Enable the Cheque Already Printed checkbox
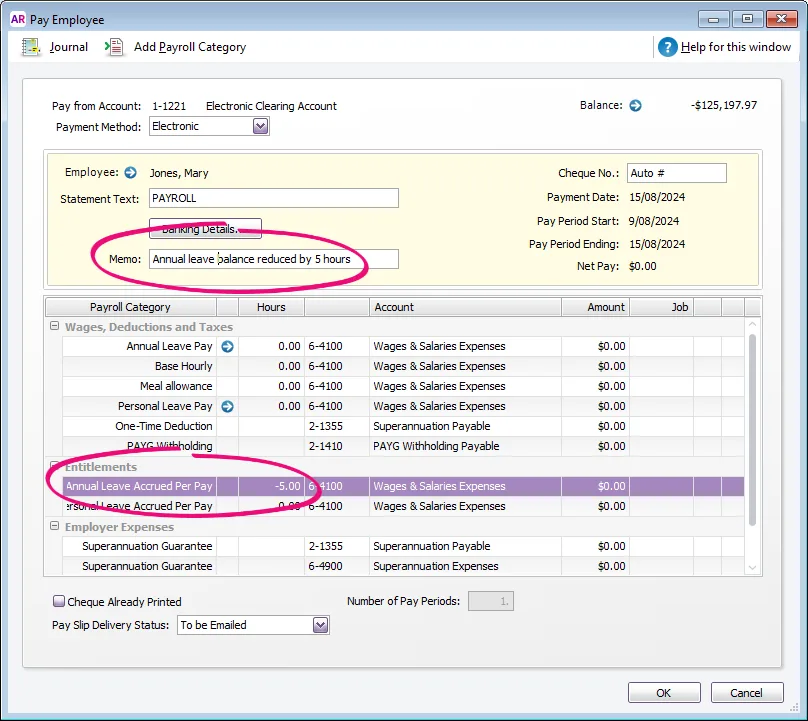The image size is (808, 721). pyautogui.click(x=57, y=600)
